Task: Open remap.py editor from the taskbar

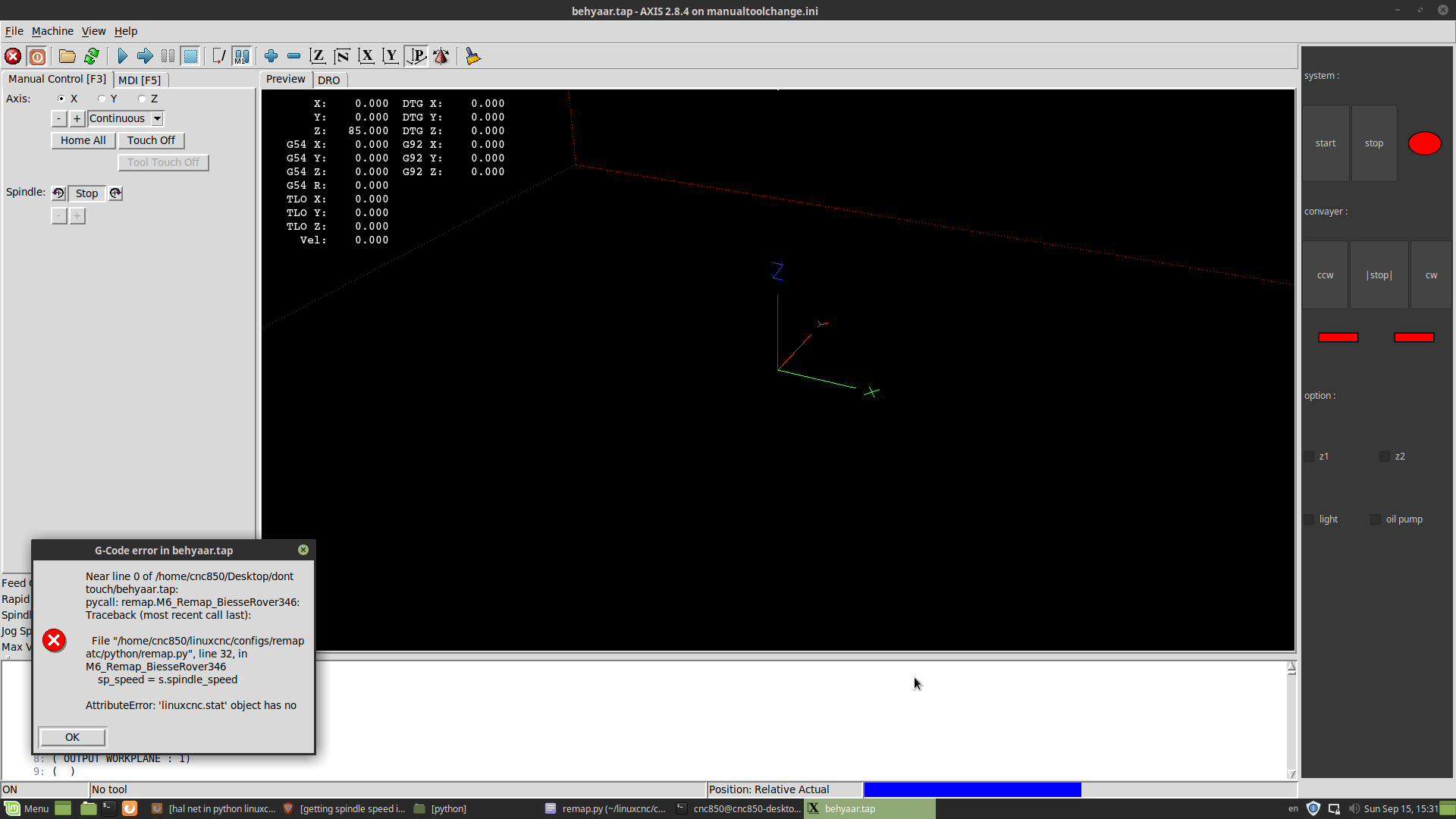Action: pyautogui.click(x=605, y=808)
